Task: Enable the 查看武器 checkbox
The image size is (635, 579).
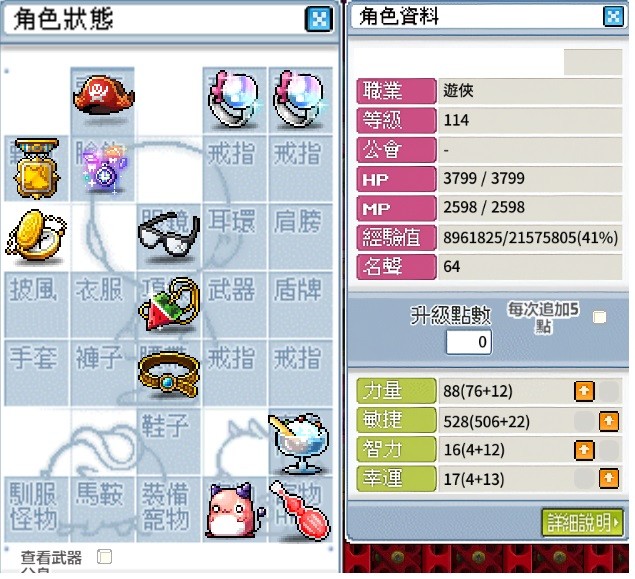Action: tap(104, 557)
